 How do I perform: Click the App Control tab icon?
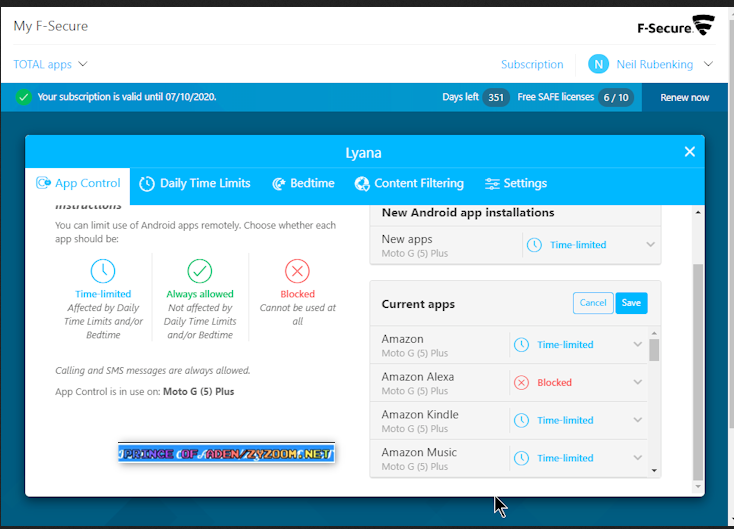click(43, 183)
